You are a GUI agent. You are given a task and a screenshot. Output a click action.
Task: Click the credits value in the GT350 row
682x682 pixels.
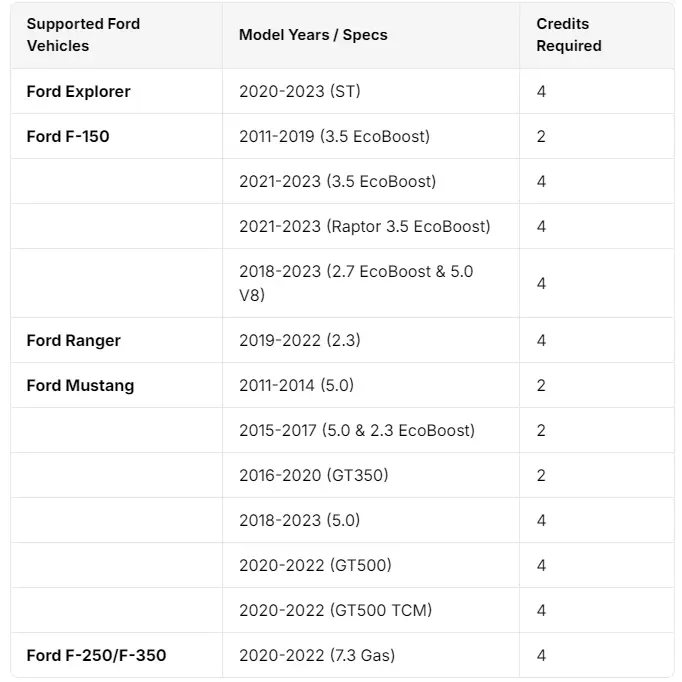541,475
